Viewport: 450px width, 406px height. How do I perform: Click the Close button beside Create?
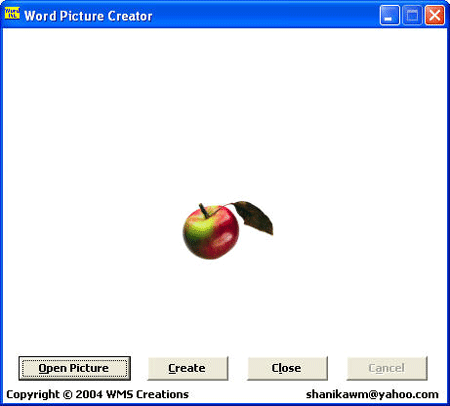pyautogui.click(x=287, y=368)
